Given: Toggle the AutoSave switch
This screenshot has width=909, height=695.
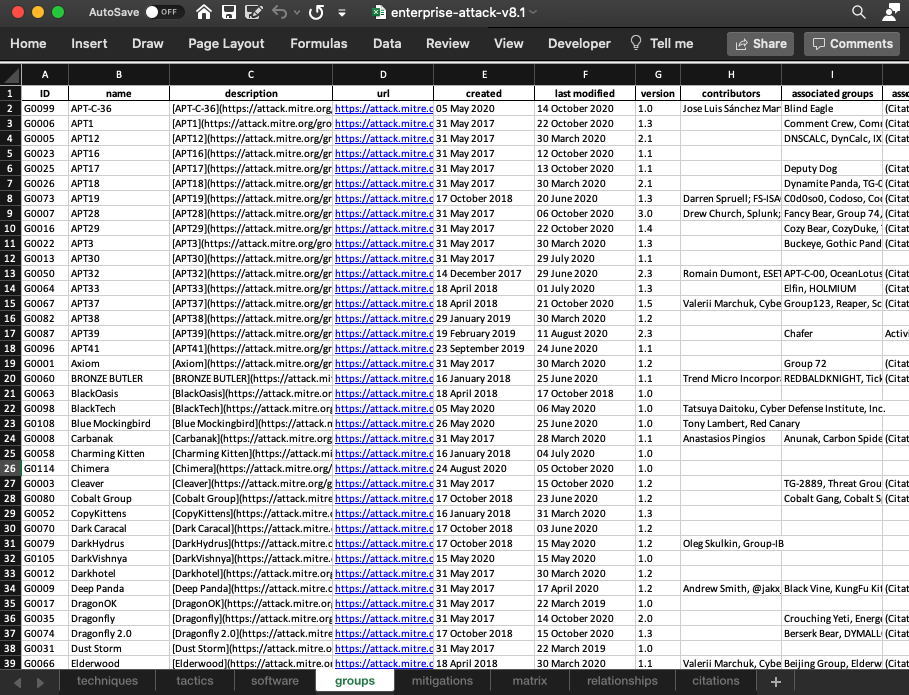Looking at the screenshot, I should coord(165,13).
